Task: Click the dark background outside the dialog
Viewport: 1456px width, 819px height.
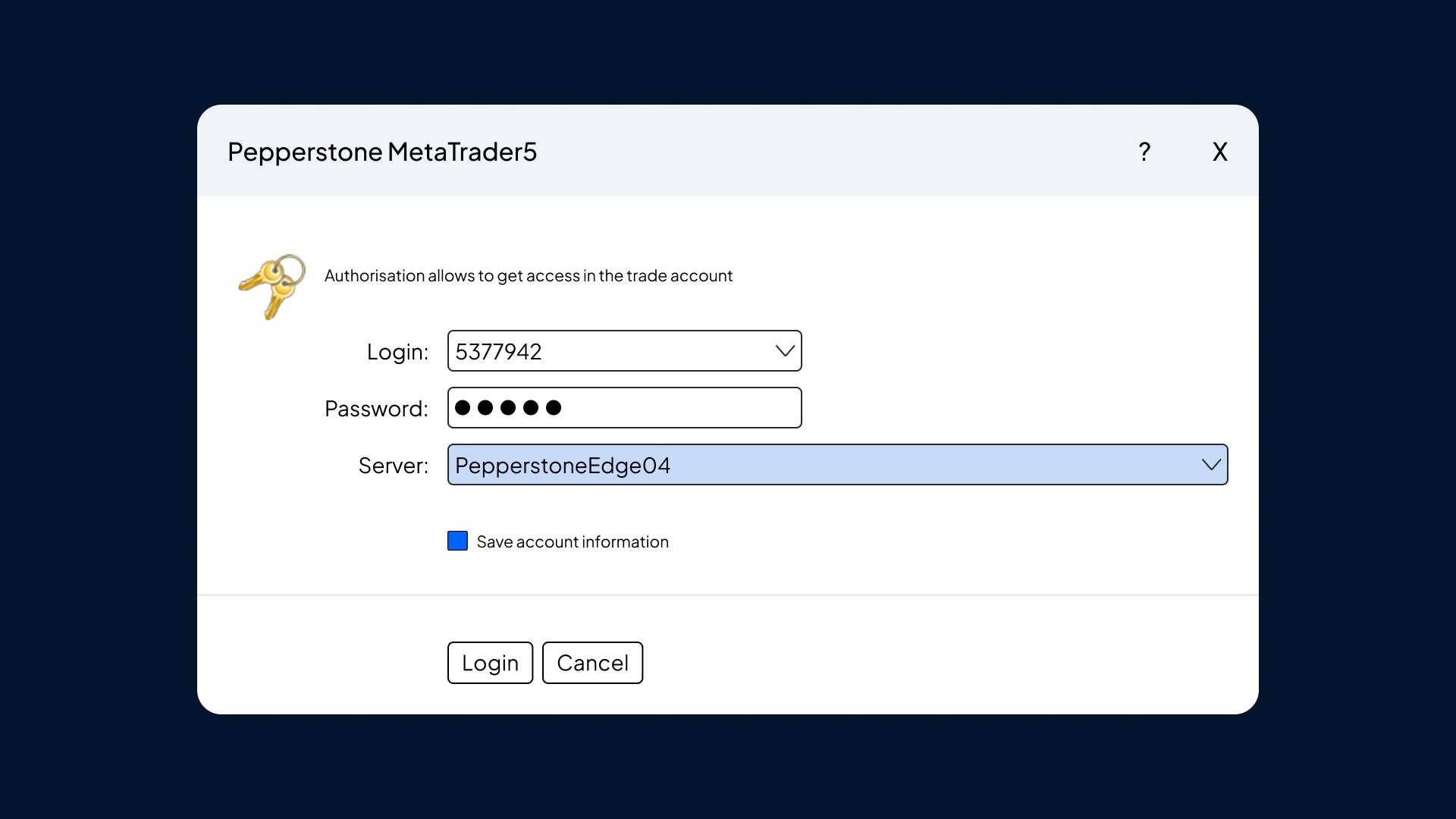Action: click(x=99, y=409)
